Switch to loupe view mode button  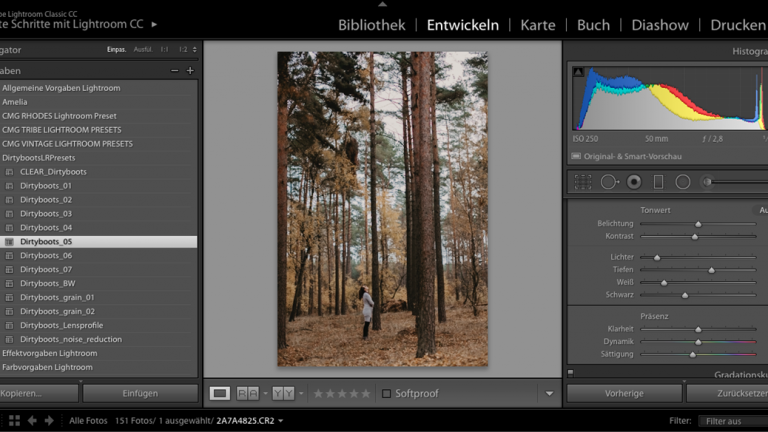point(220,394)
